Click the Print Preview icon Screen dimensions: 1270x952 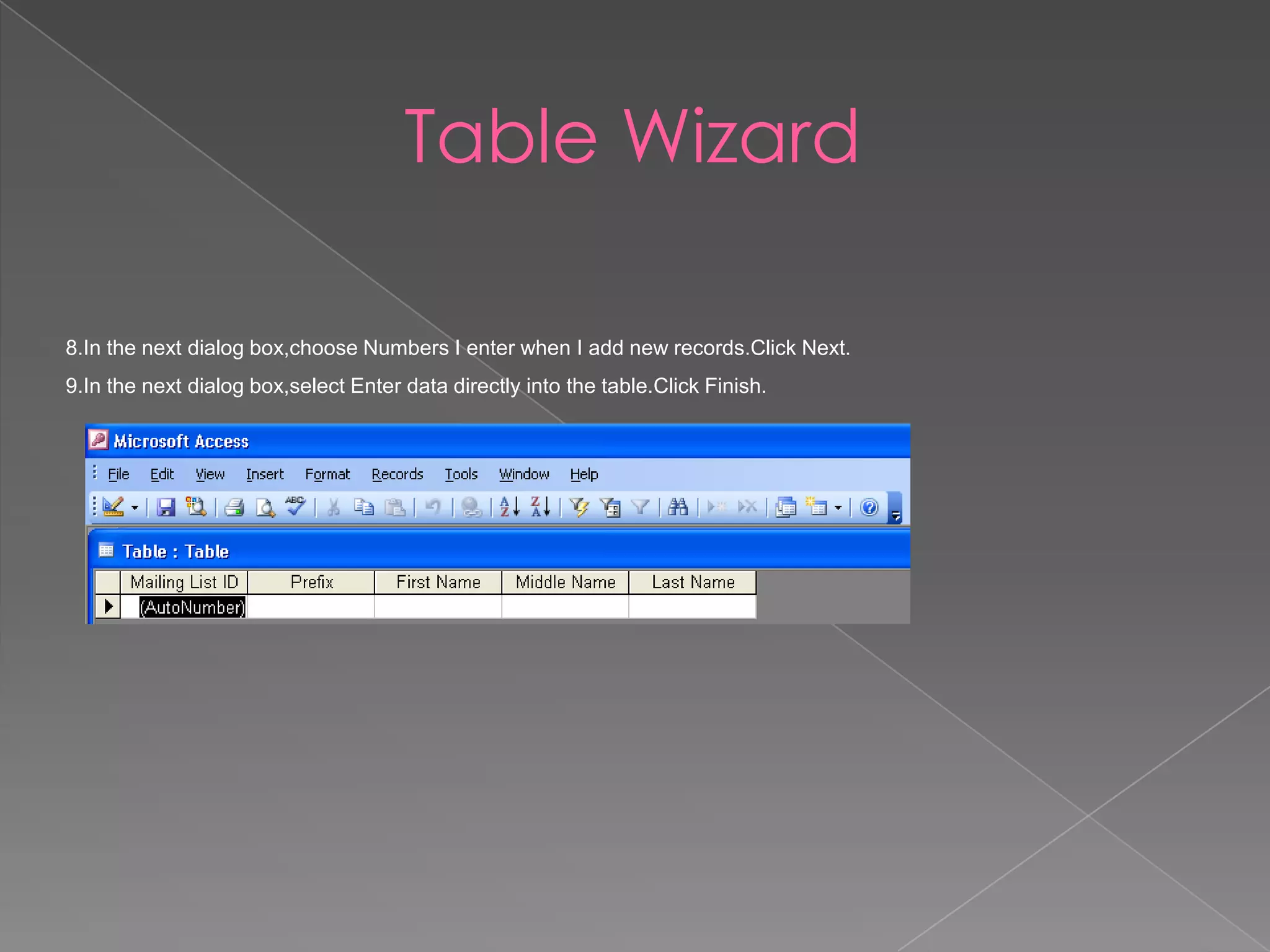coord(265,507)
